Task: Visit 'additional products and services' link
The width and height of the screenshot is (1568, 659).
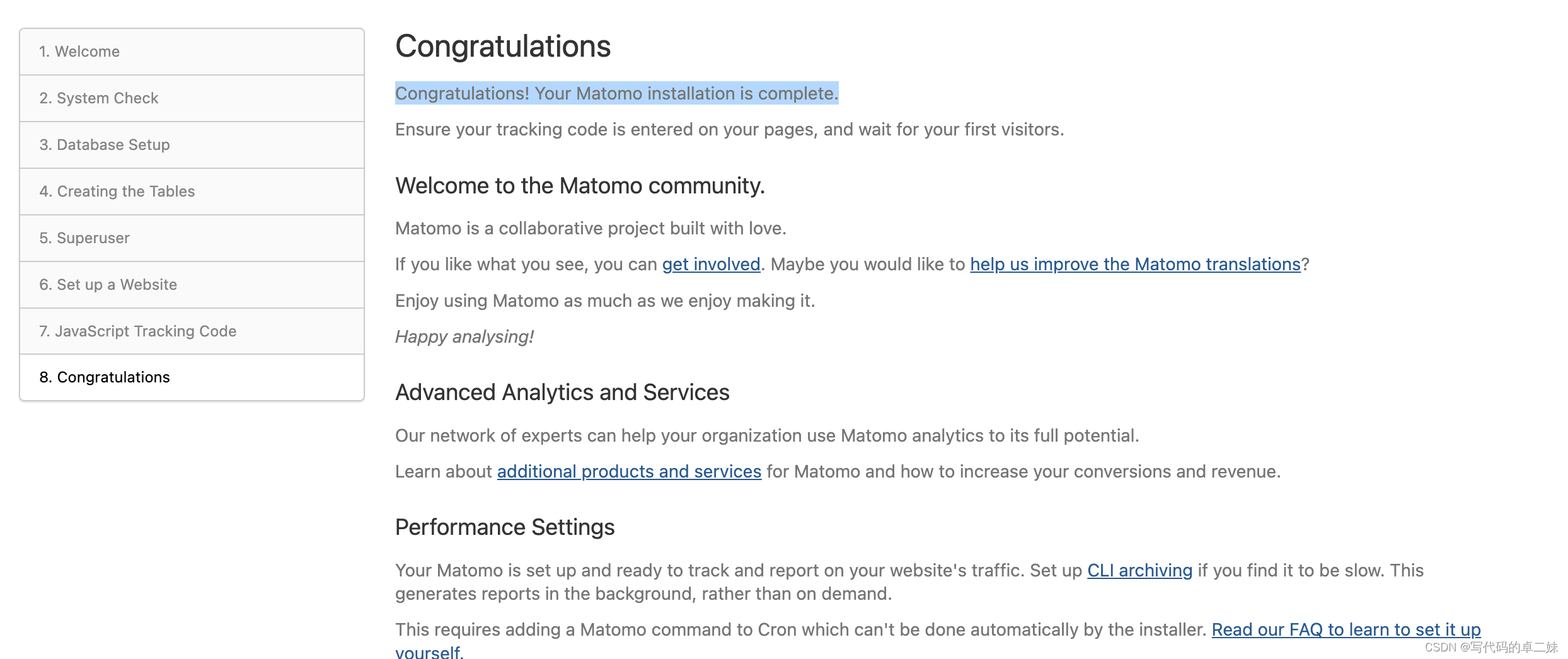Action: click(629, 472)
